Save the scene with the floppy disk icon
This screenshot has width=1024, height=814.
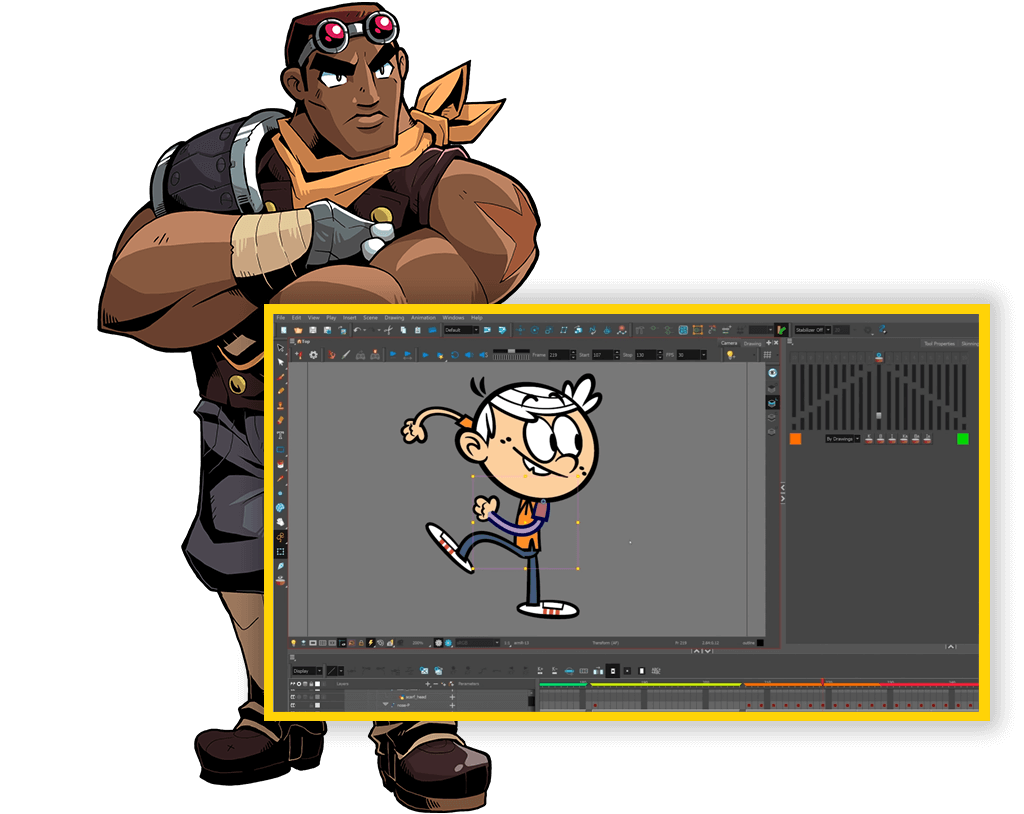coord(313,331)
